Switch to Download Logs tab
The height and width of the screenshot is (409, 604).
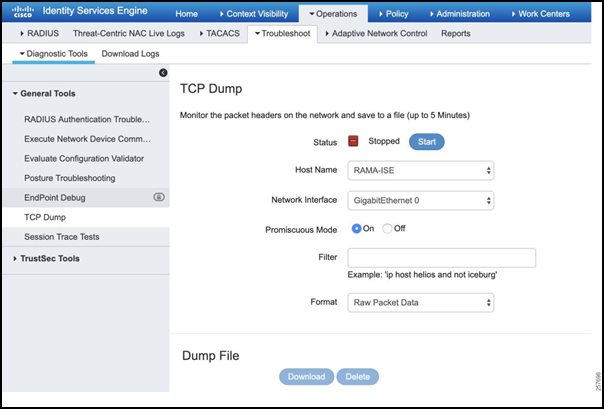coord(130,54)
